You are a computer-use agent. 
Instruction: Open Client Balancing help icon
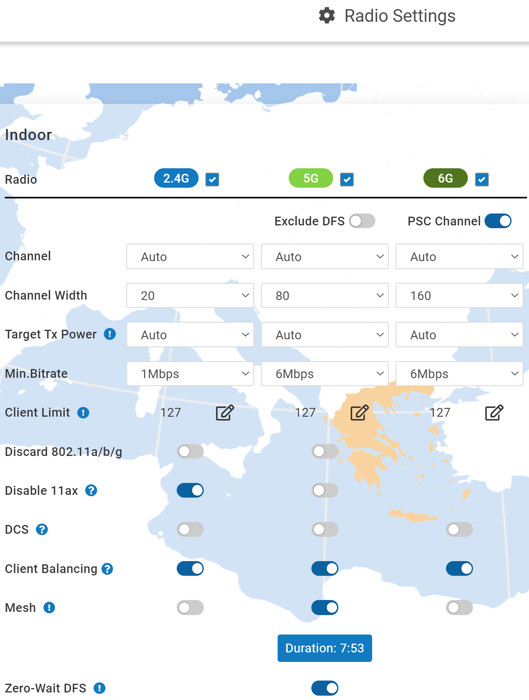point(107,569)
